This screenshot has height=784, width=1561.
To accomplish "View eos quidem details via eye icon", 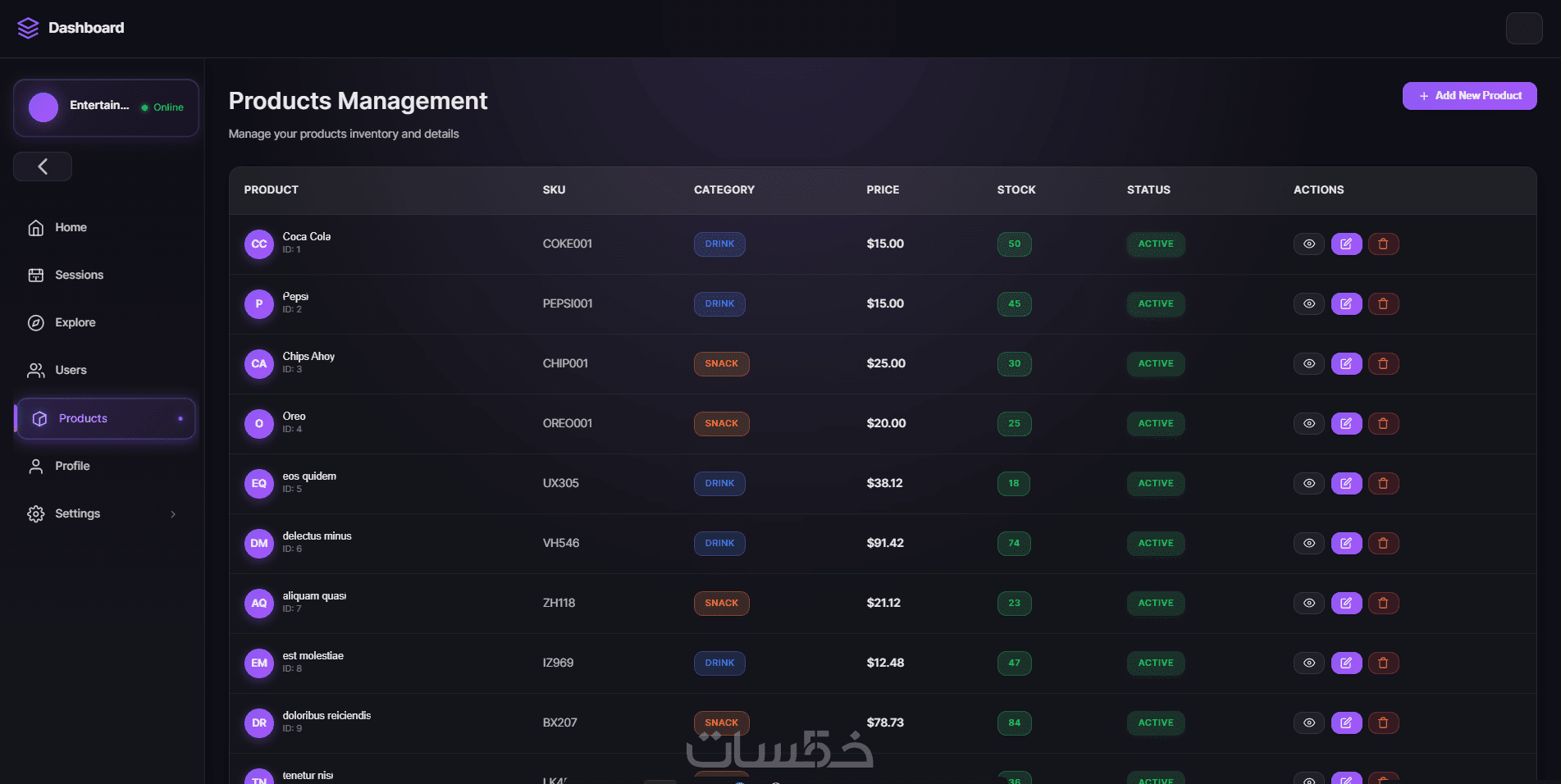I will [1309, 483].
